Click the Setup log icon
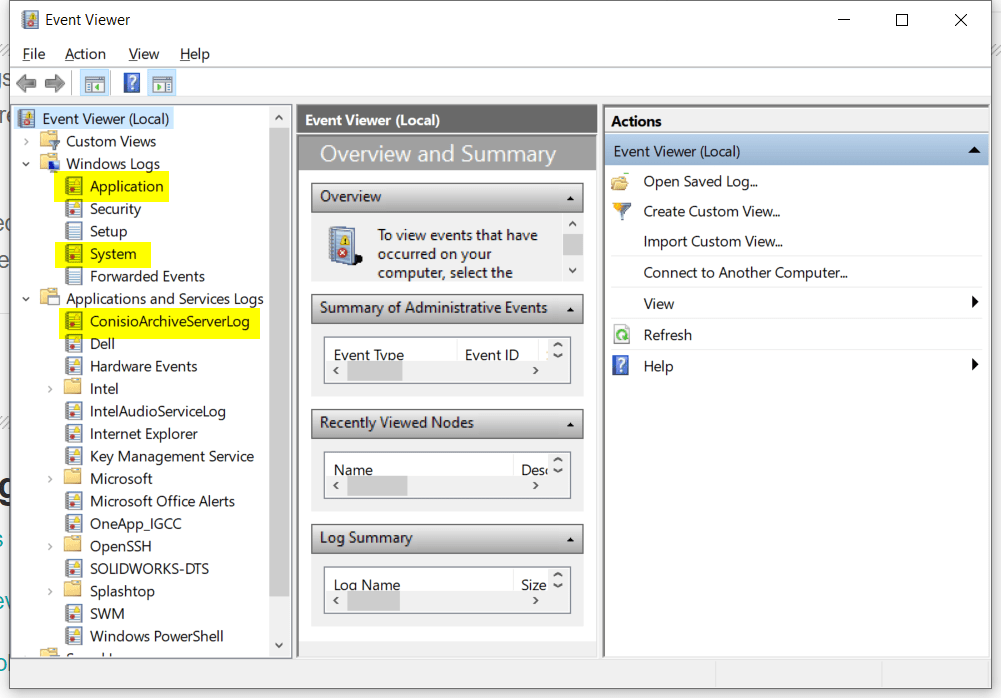Viewport: 1001px width, 698px height. 74,231
